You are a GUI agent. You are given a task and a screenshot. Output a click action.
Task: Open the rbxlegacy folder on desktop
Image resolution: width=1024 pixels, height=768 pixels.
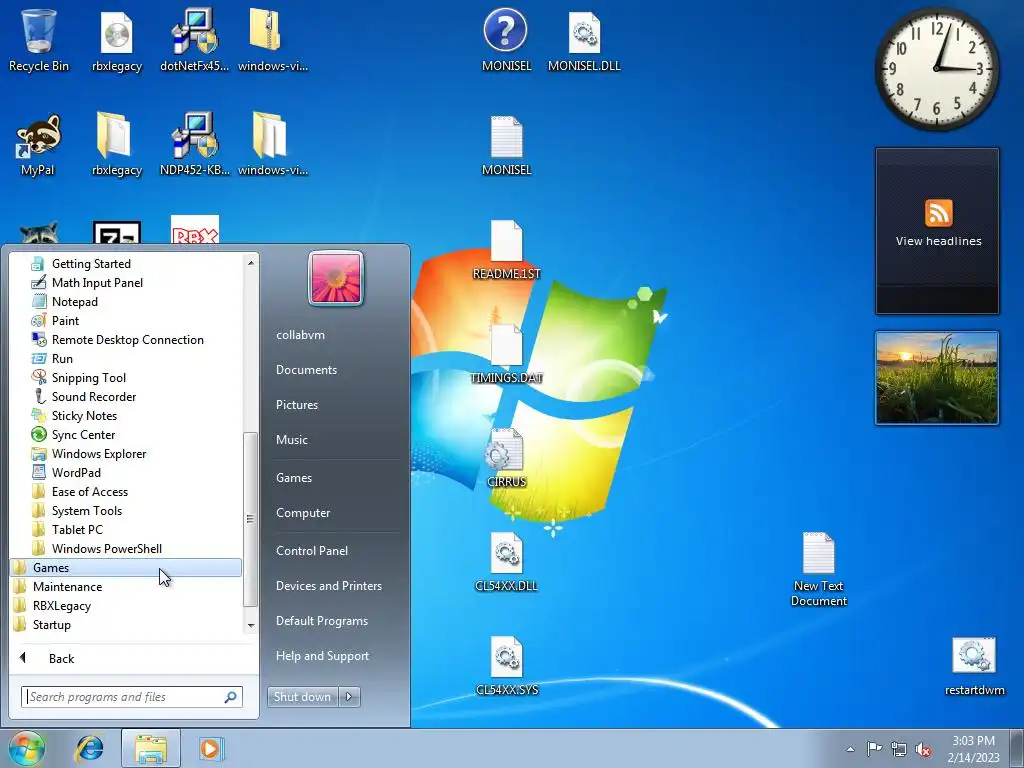point(116,144)
